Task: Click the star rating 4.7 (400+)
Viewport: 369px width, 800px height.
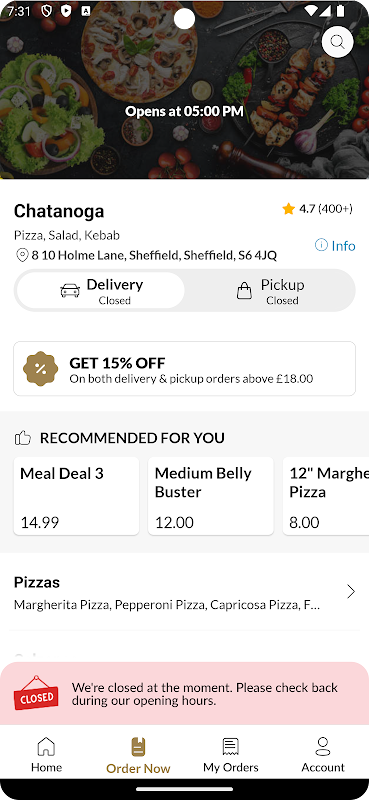Action: click(317, 209)
